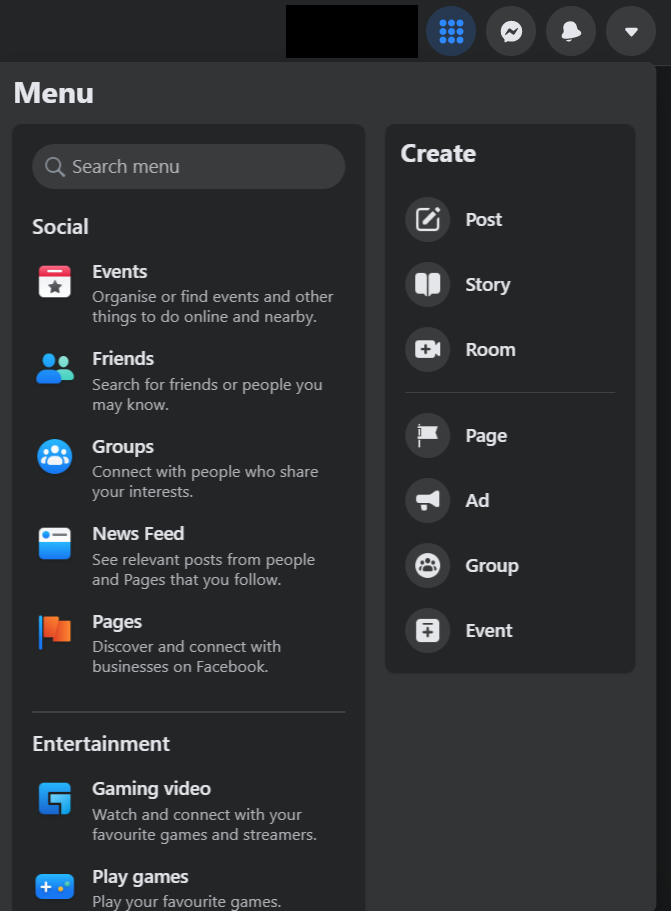Select Play games entry
This screenshot has width=671, height=911.
(x=140, y=877)
